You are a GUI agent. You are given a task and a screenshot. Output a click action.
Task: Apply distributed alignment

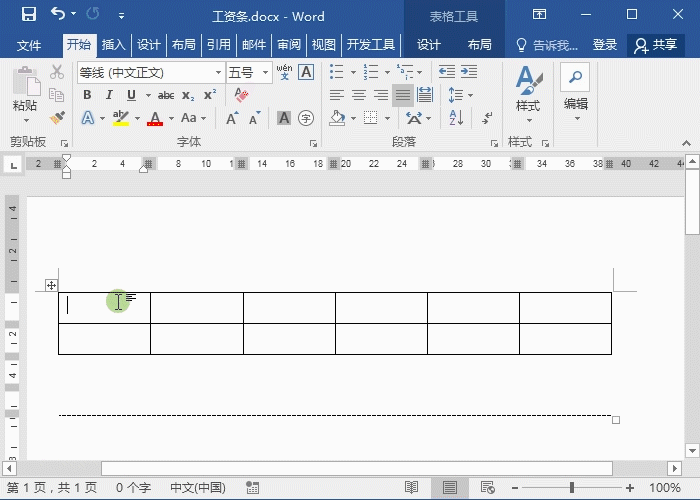425,95
